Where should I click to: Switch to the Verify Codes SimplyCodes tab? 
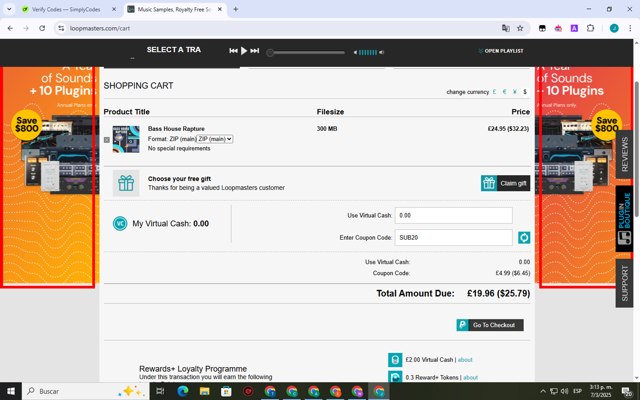(x=66, y=9)
